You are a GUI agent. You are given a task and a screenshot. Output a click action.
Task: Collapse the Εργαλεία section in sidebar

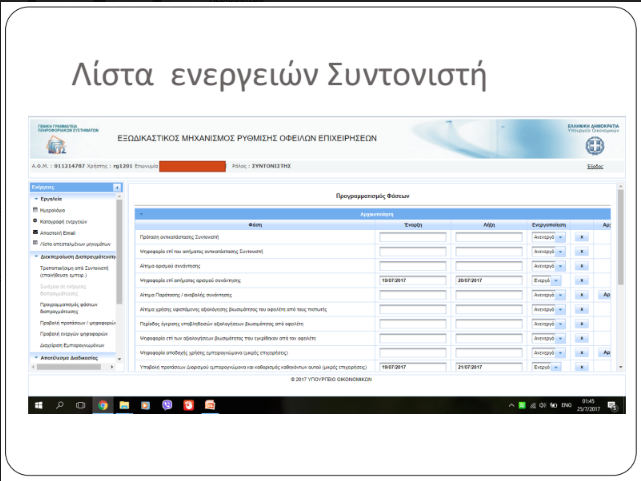pos(37,199)
